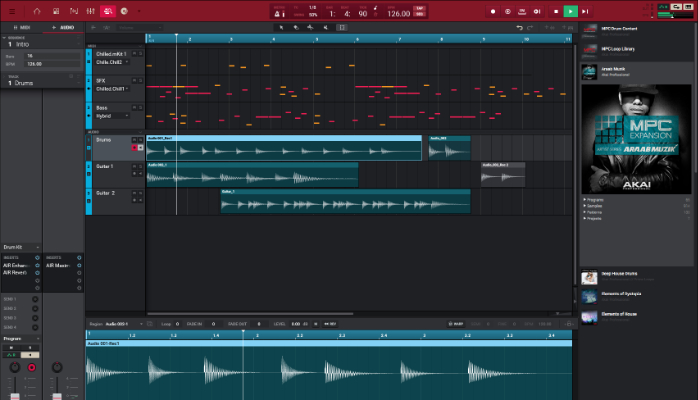Switch to the AUDIO tracks tab

(63, 28)
